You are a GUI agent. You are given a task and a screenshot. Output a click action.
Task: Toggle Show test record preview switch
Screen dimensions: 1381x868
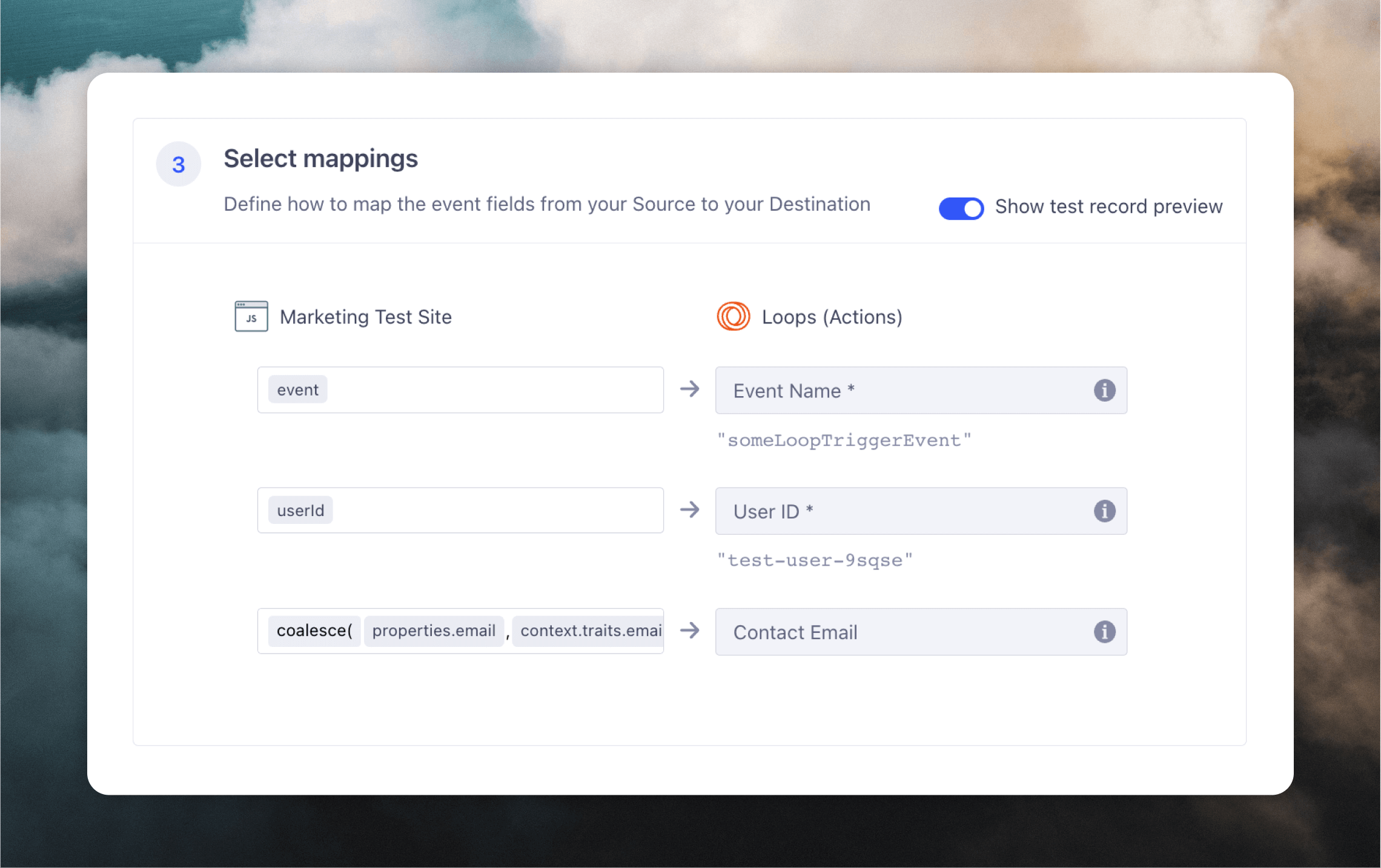pos(961,208)
